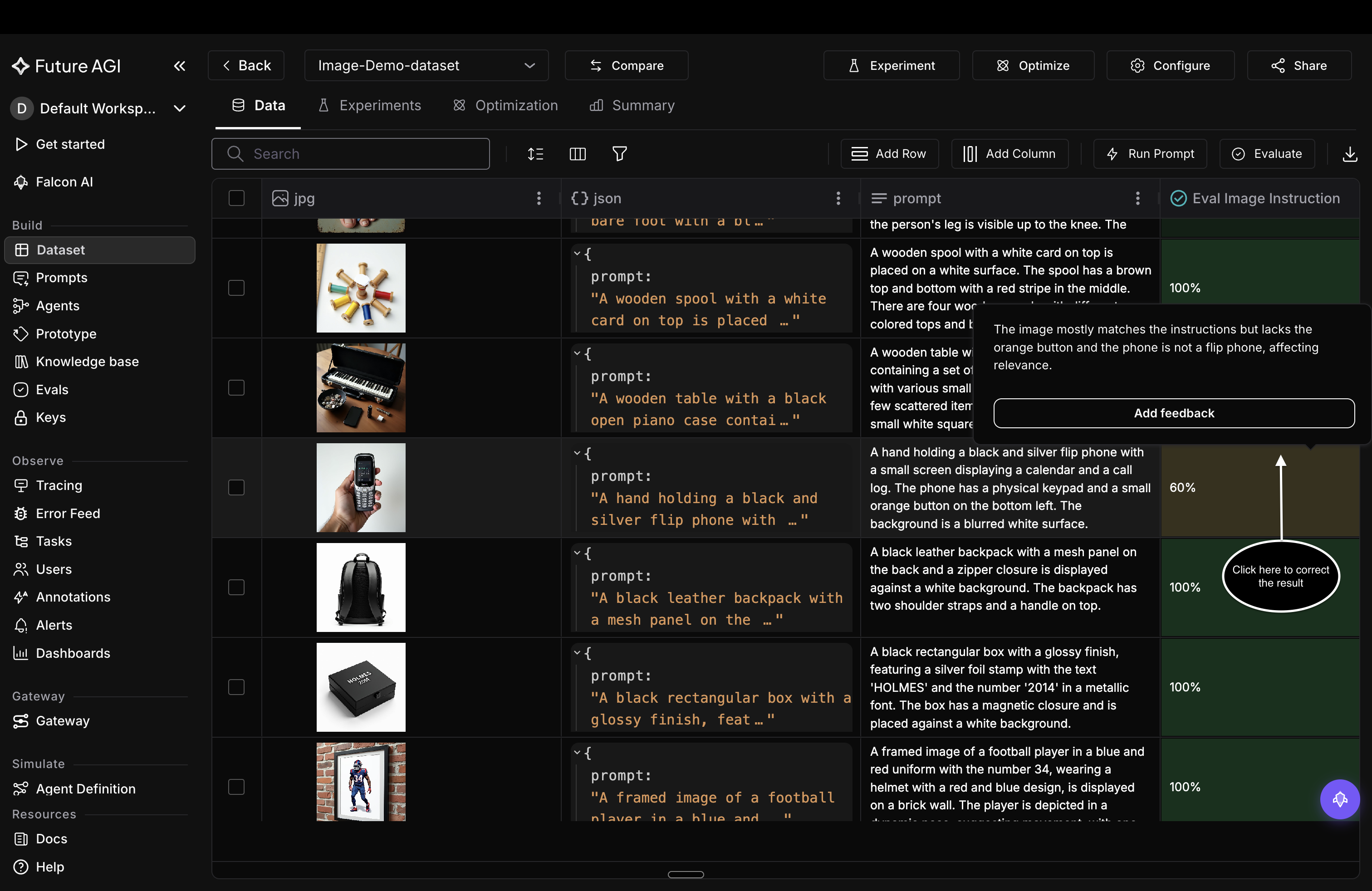Open Annotations in sidebar
Viewport: 1372px width, 891px height.
click(x=99, y=597)
